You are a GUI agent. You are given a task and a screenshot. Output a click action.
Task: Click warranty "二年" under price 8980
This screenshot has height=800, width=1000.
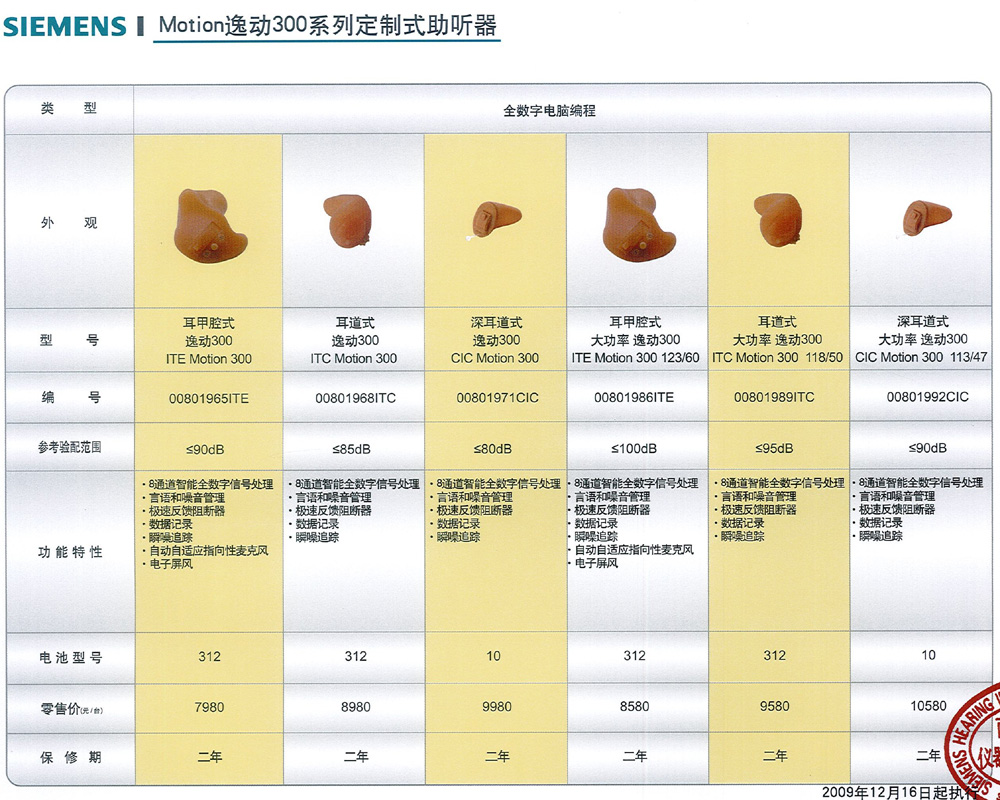356,757
